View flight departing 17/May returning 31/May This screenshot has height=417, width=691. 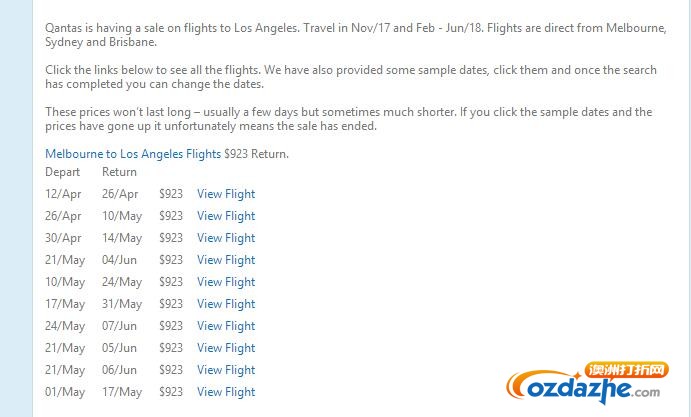pos(226,304)
